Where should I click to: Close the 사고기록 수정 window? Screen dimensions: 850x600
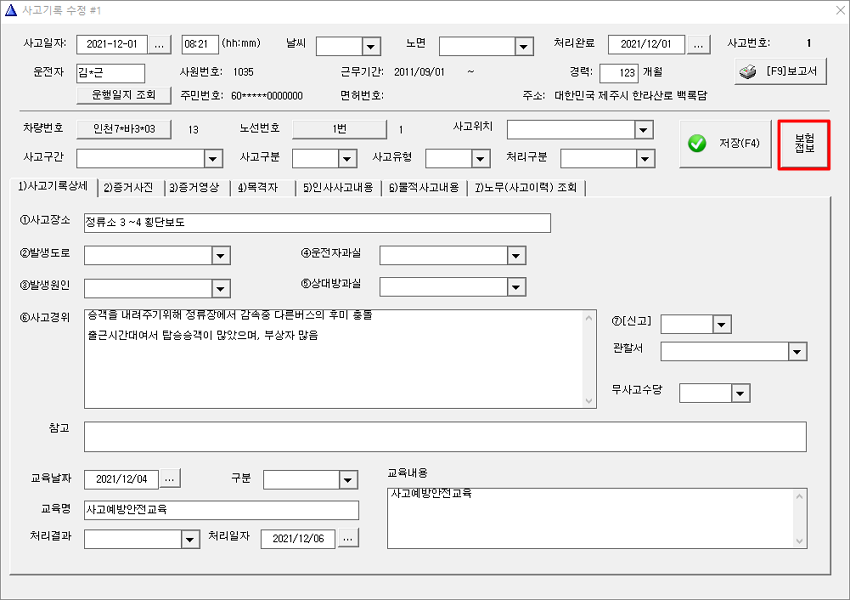pyautogui.click(x=840, y=10)
